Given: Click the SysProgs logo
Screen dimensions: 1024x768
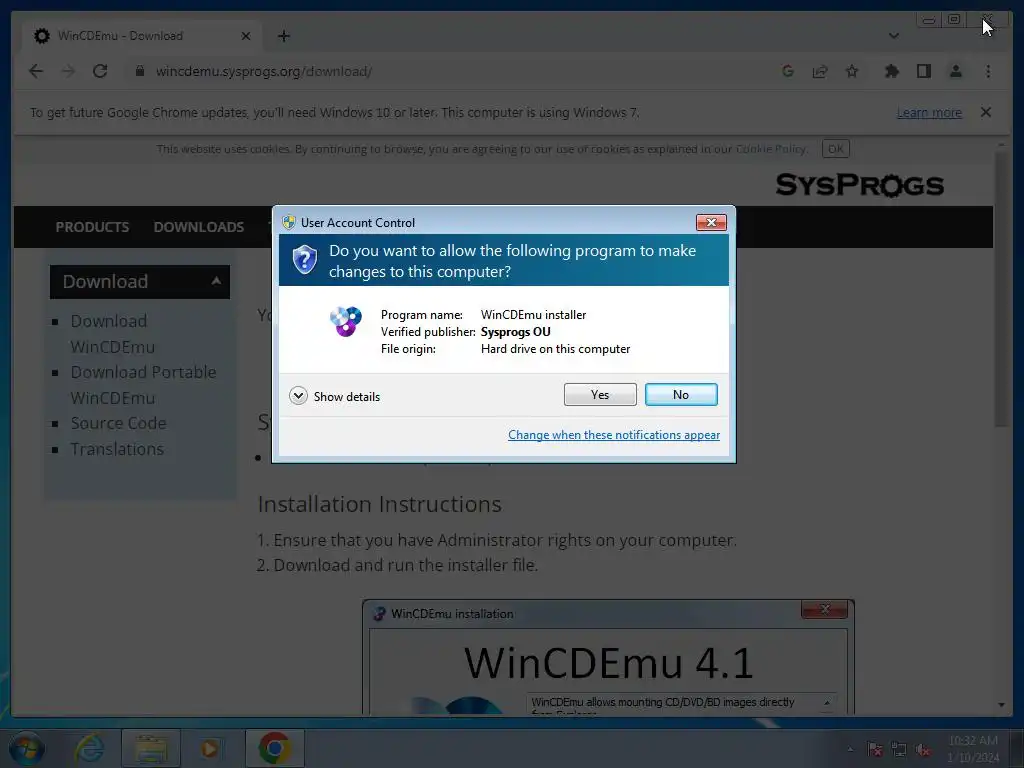Looking at the screenshot, I should (x=859, y=185).
